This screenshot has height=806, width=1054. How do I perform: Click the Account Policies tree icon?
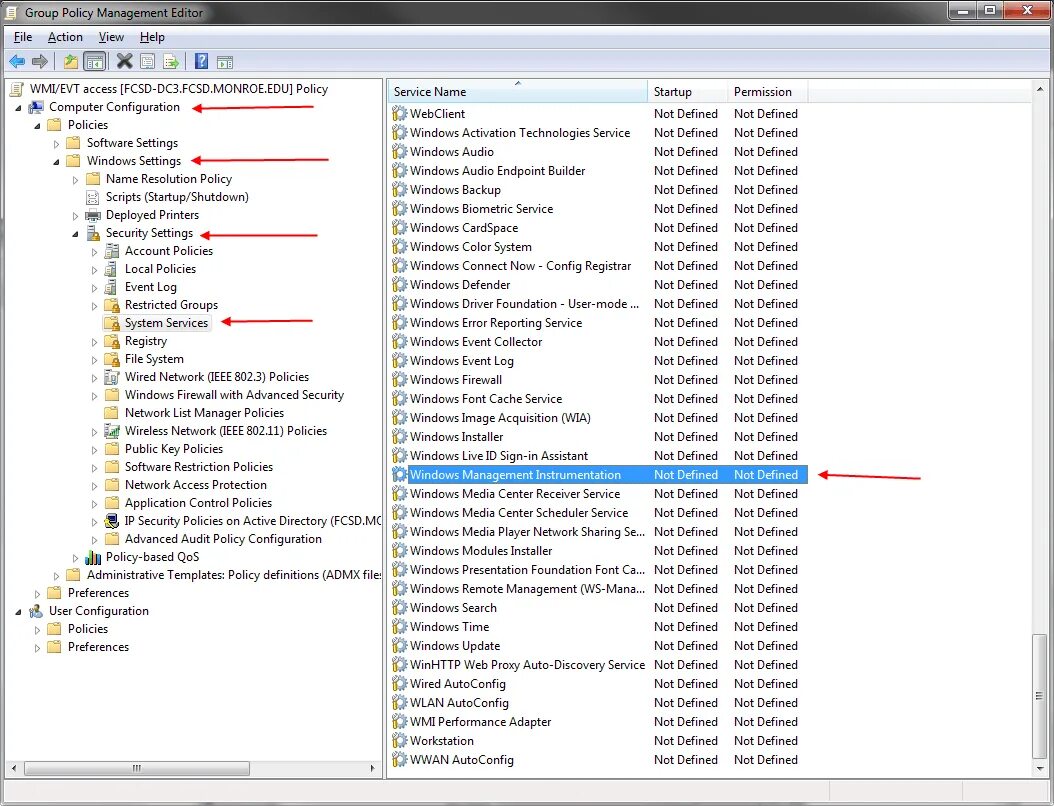coord(112,251)
